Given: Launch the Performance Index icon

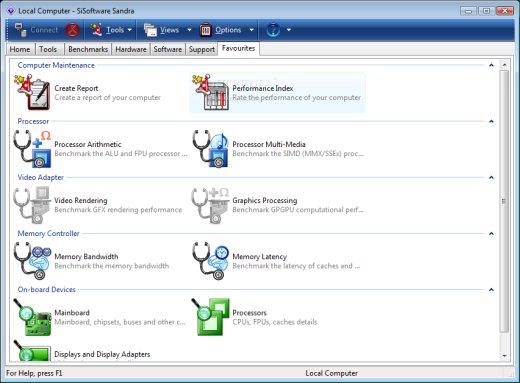Looking at the screenshot, I should click(210, 92).
